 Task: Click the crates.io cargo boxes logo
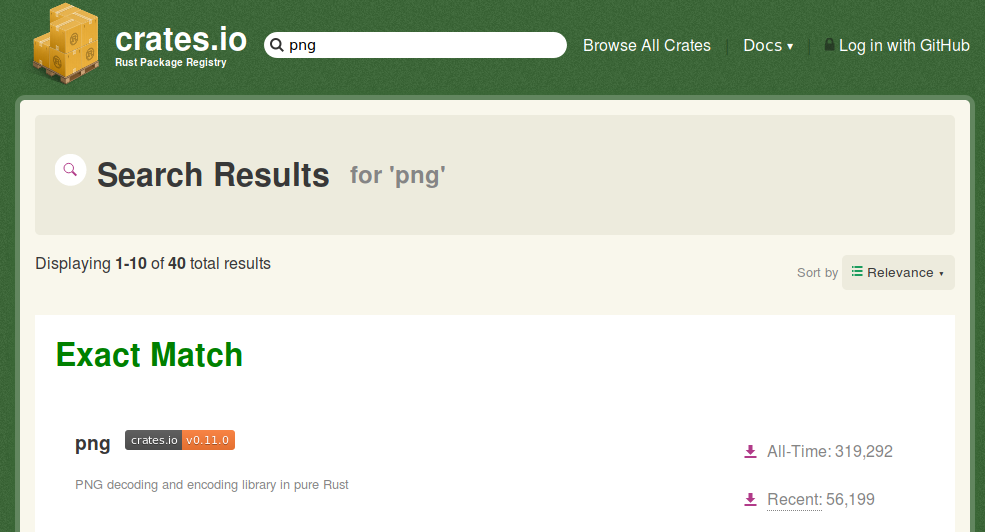pos(66,43)
